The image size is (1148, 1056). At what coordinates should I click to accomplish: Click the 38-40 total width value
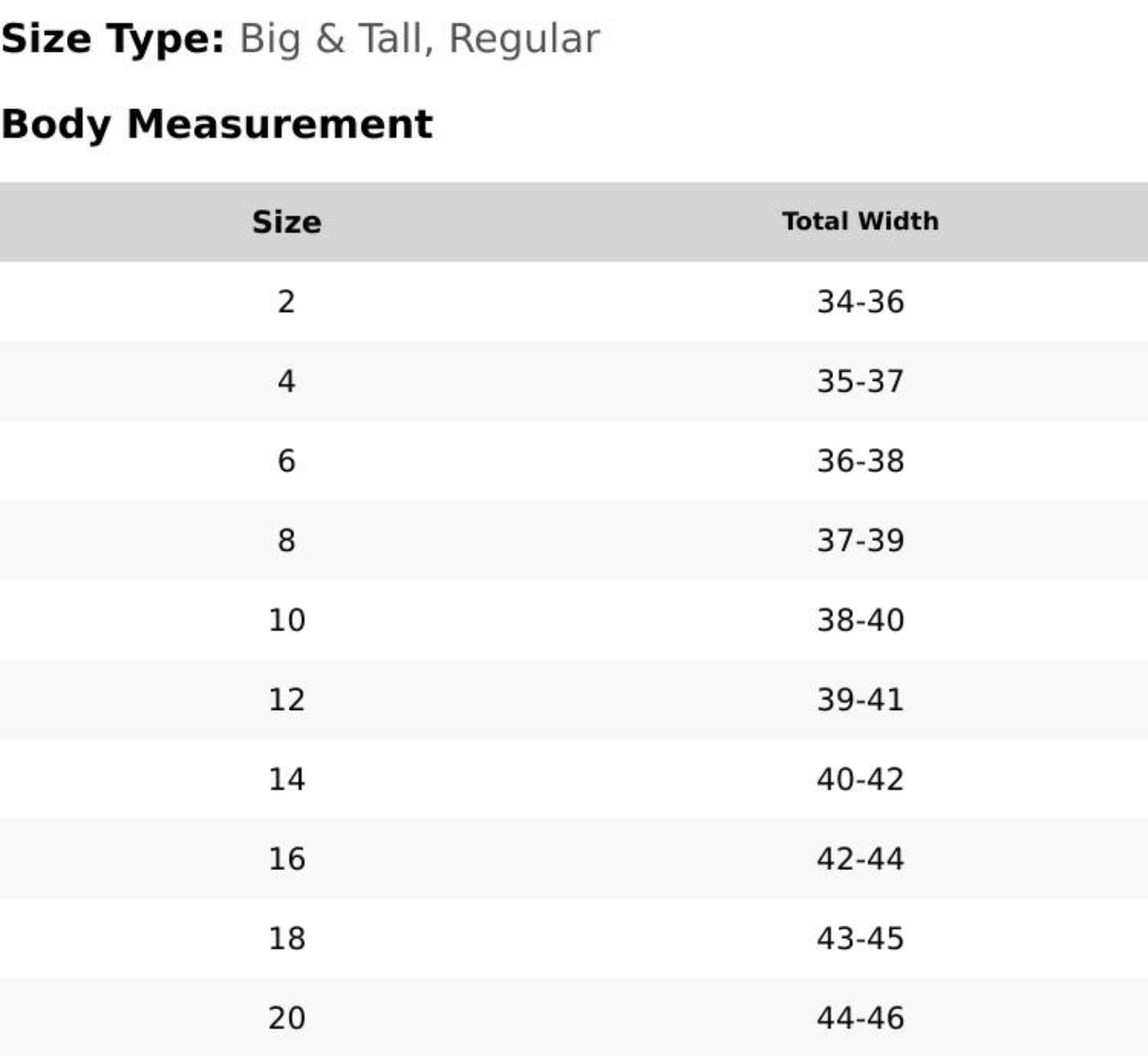point(860,620)
